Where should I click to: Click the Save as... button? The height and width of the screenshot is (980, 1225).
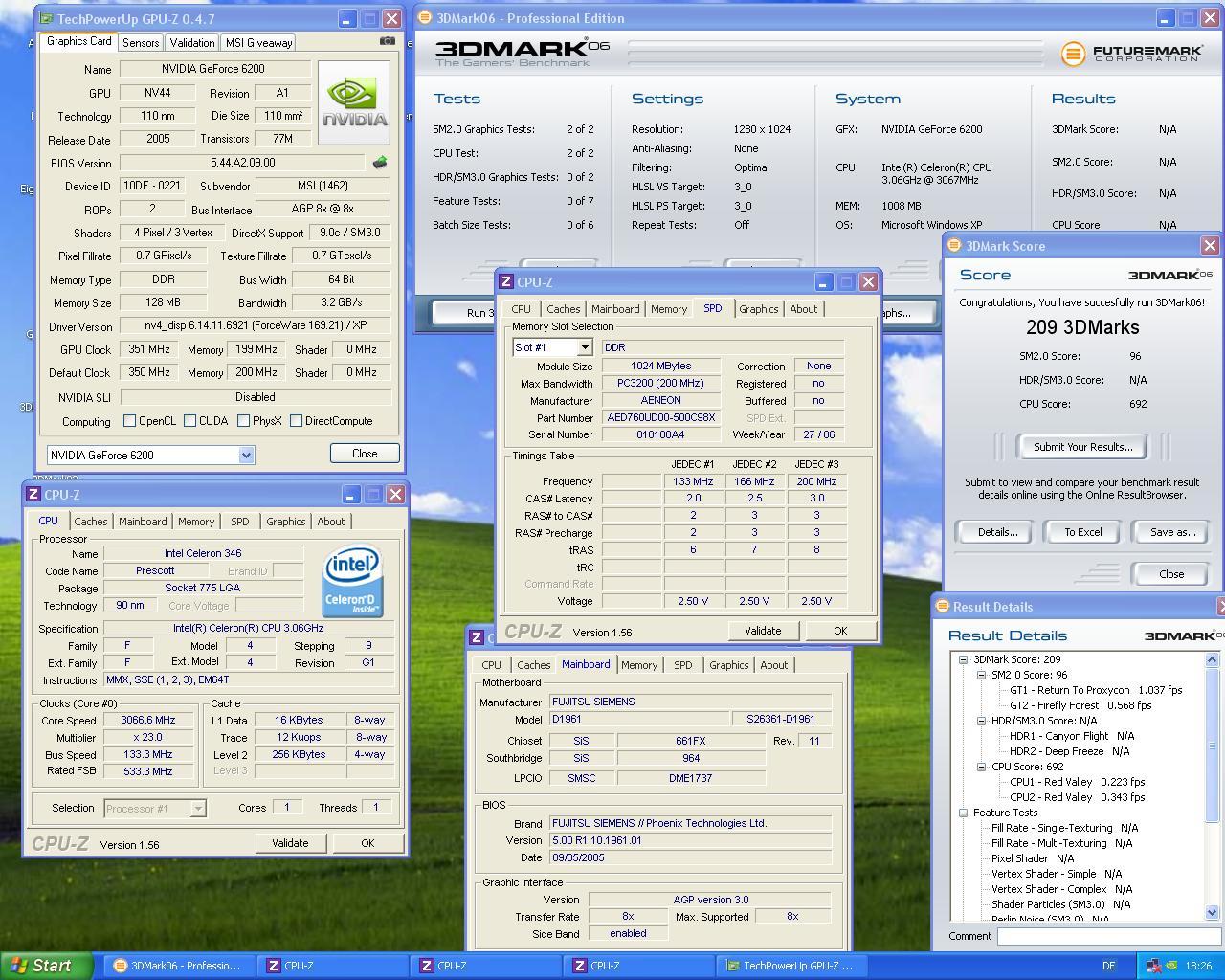tap(1172, 532)
